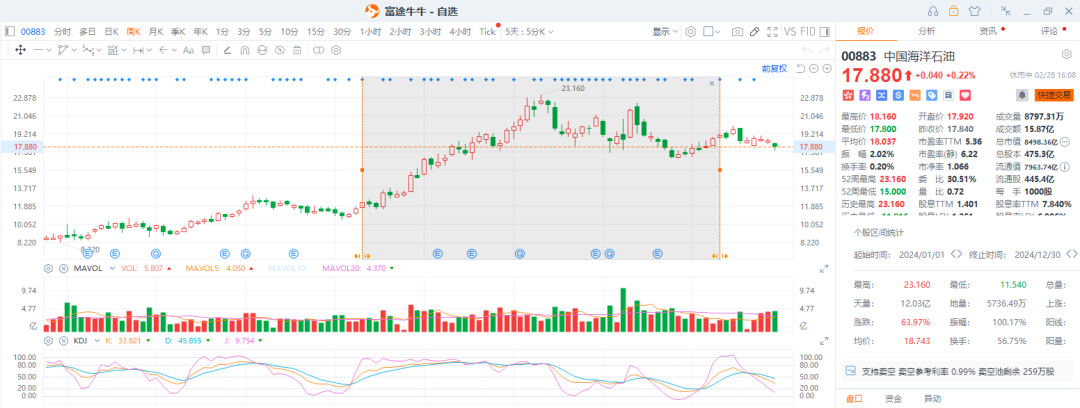Click the overlapping circles sync icon
Image resolution: width=1080 pixels, height=408 pixels.
pyautogui.click(x=318, y=50)
